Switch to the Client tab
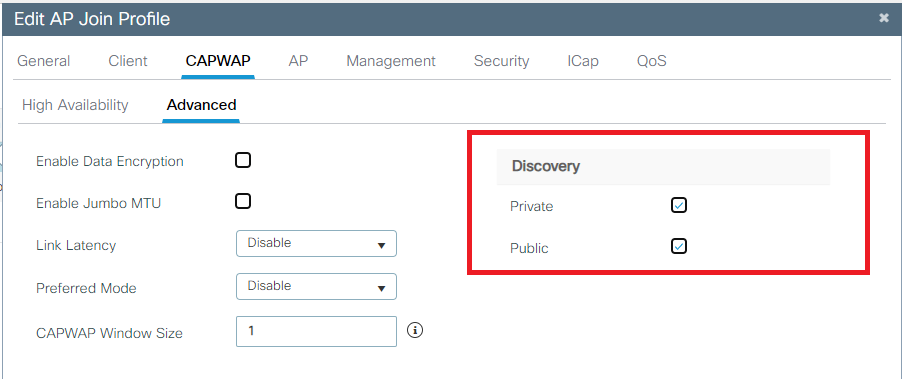The height and width of the screenshot is (379, 904). click(x=128, y=61)
